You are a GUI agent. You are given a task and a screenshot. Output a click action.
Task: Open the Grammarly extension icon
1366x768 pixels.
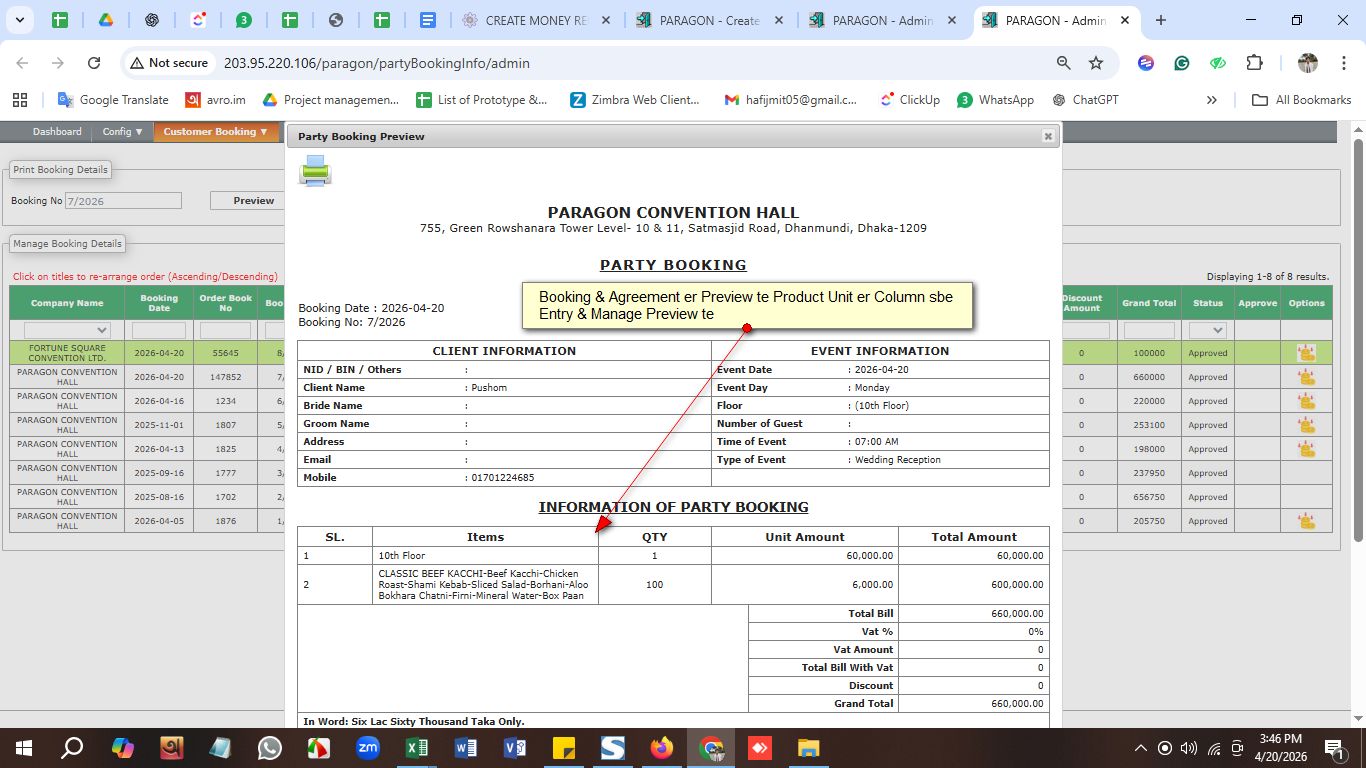pos(1182,63)
